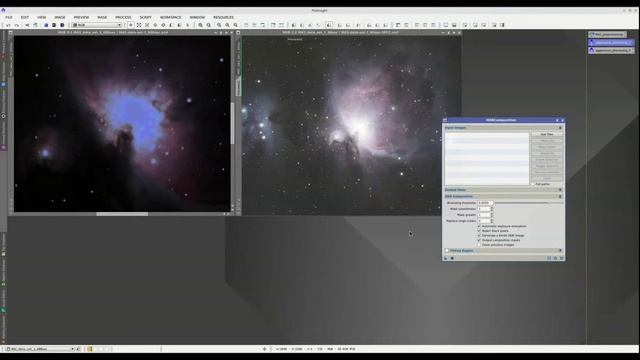Screen dimensions: 640x360
Task: Toggle Automatic exposure evaluation checkbox
Action: pyautogui.click(x=479, y=226)
